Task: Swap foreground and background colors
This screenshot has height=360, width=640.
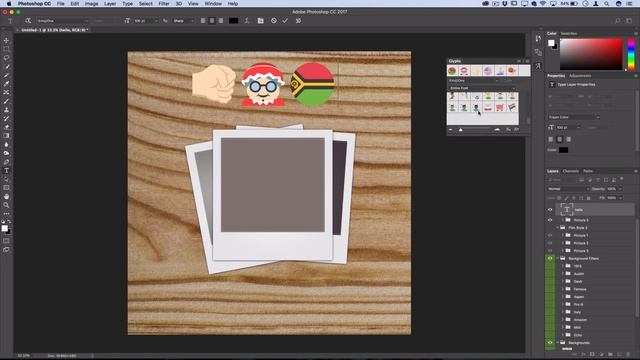Action: [9, 222]
